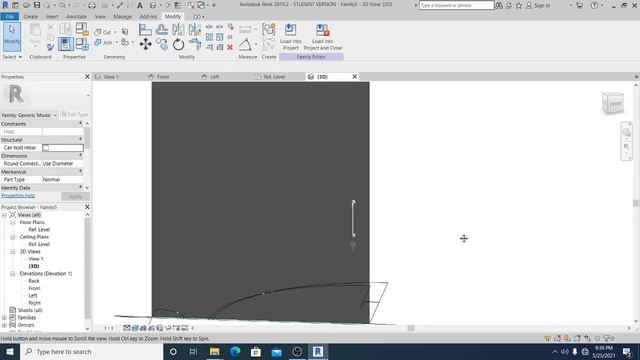Click the red Delete icon
The width and height of the screenshot is (640, 360).
pyautogui.click(x=230, y=47)
